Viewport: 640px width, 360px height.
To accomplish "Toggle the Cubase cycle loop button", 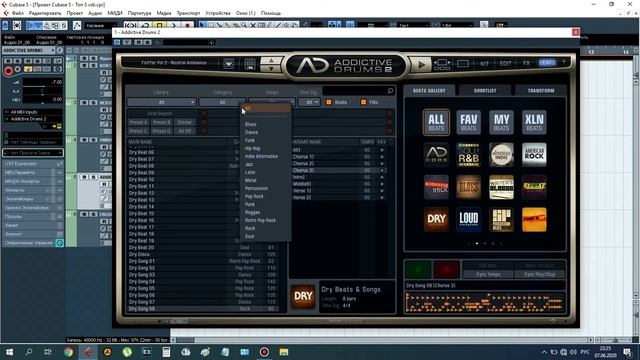I will [x=146, y=25].
